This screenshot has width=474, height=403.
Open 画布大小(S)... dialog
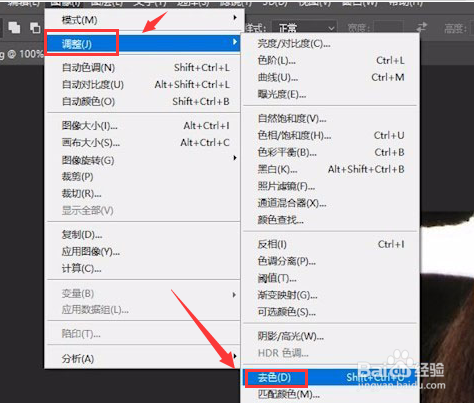tap(143, 143)
